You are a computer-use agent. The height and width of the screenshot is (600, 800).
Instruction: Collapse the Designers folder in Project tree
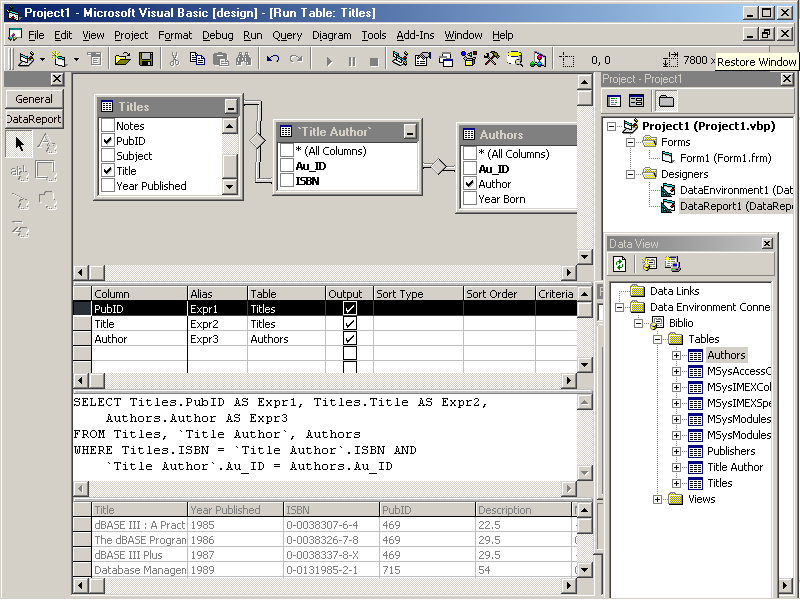point(631,174)
